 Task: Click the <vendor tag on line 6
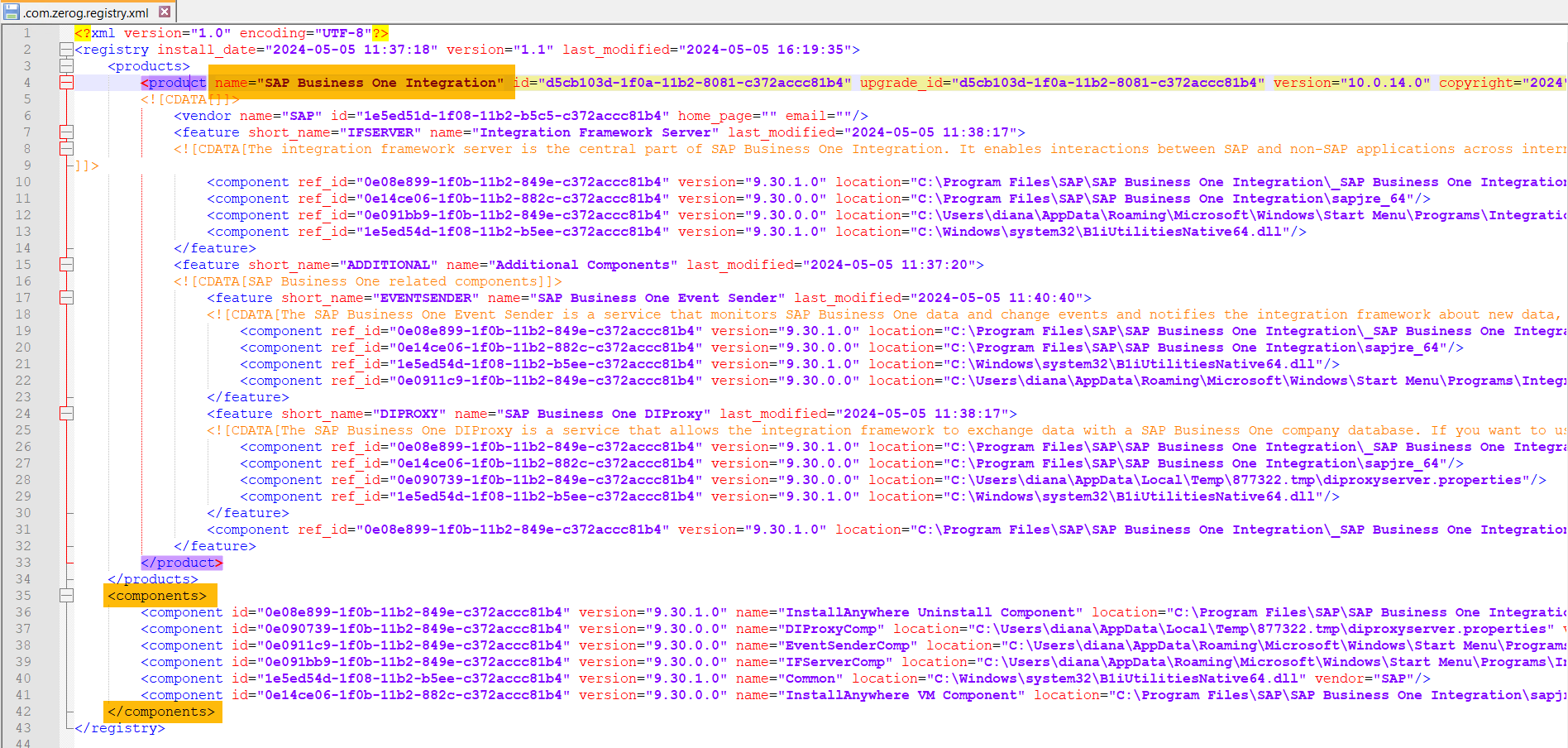(203, 116)
